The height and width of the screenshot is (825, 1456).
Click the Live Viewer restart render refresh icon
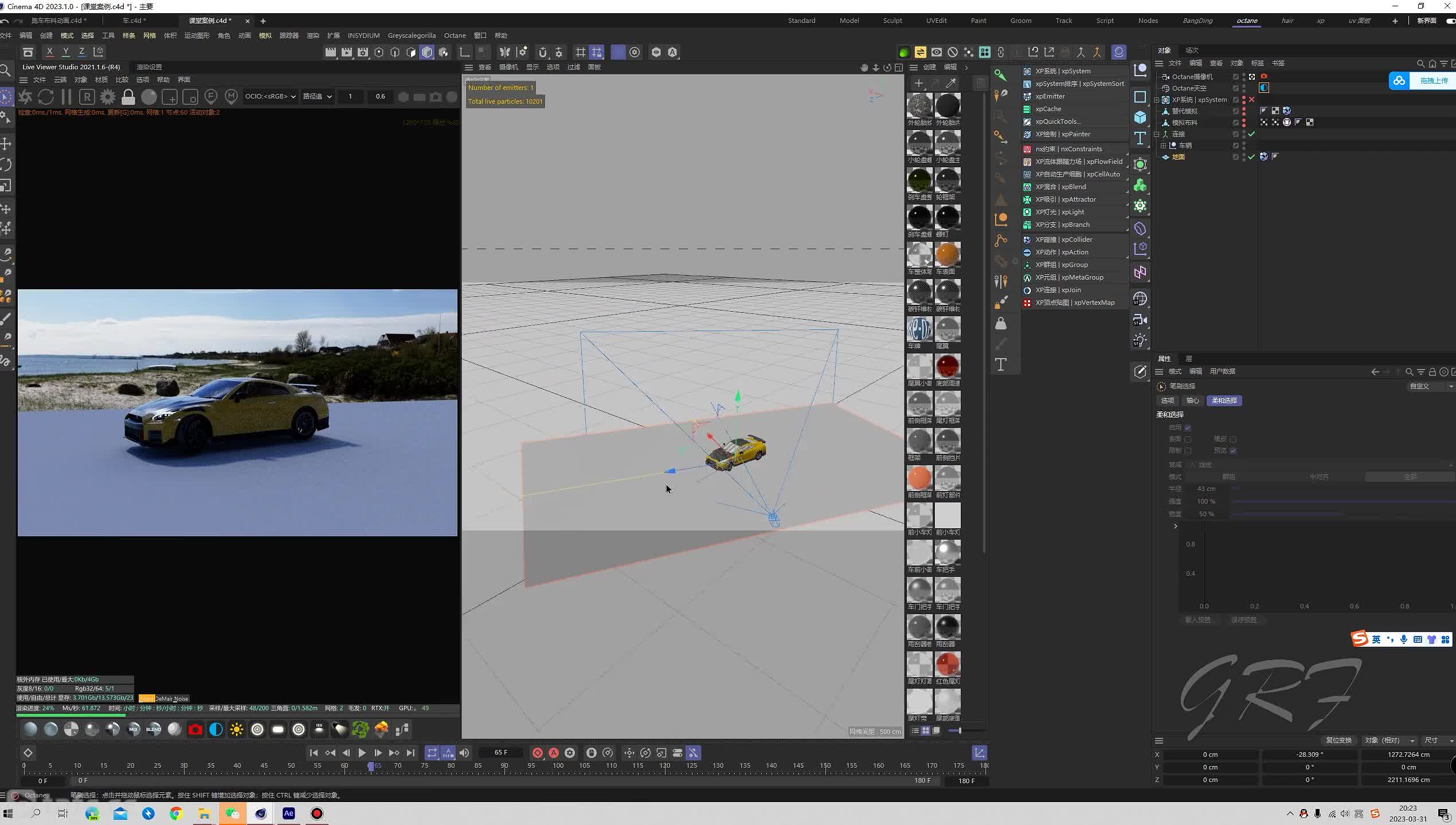(46, 97)
